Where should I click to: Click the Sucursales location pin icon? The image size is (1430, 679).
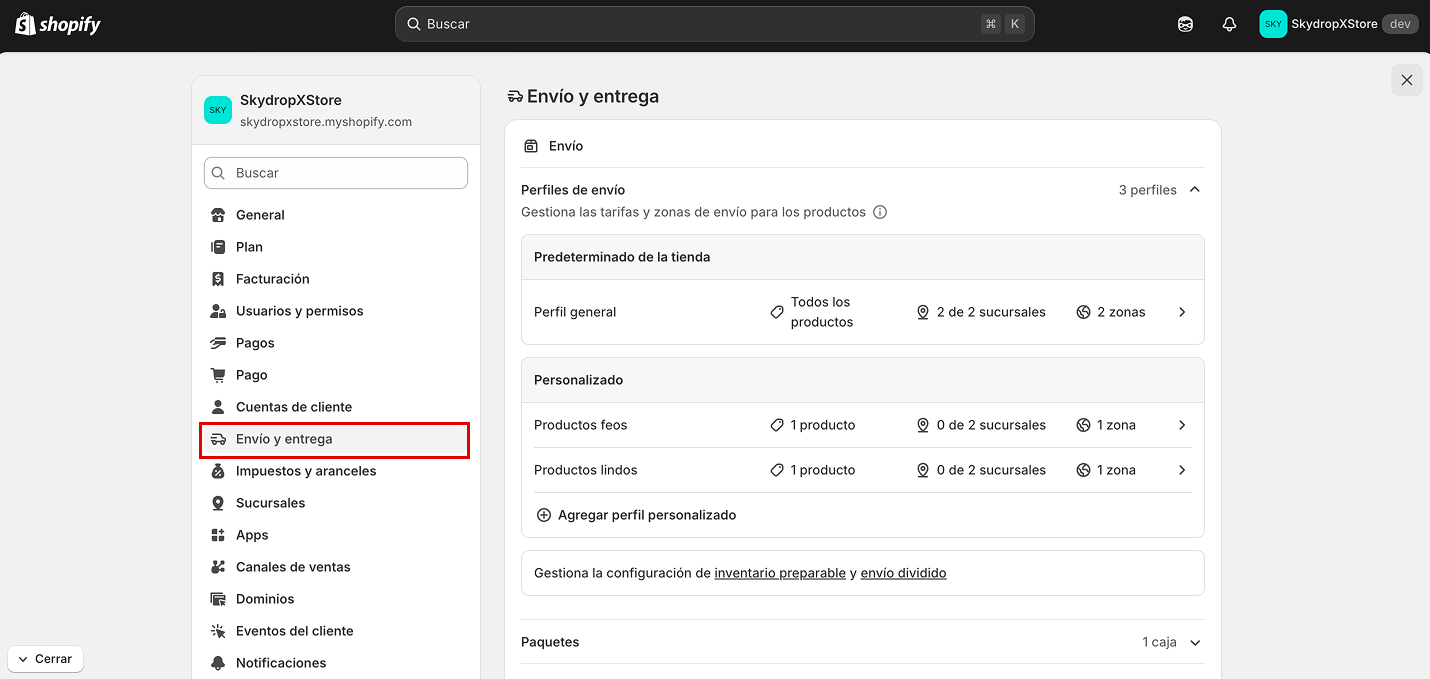coord(218,503)
